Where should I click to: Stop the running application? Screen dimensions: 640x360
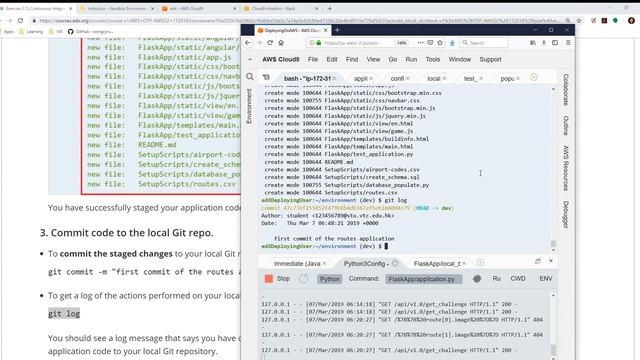[278, 278]
